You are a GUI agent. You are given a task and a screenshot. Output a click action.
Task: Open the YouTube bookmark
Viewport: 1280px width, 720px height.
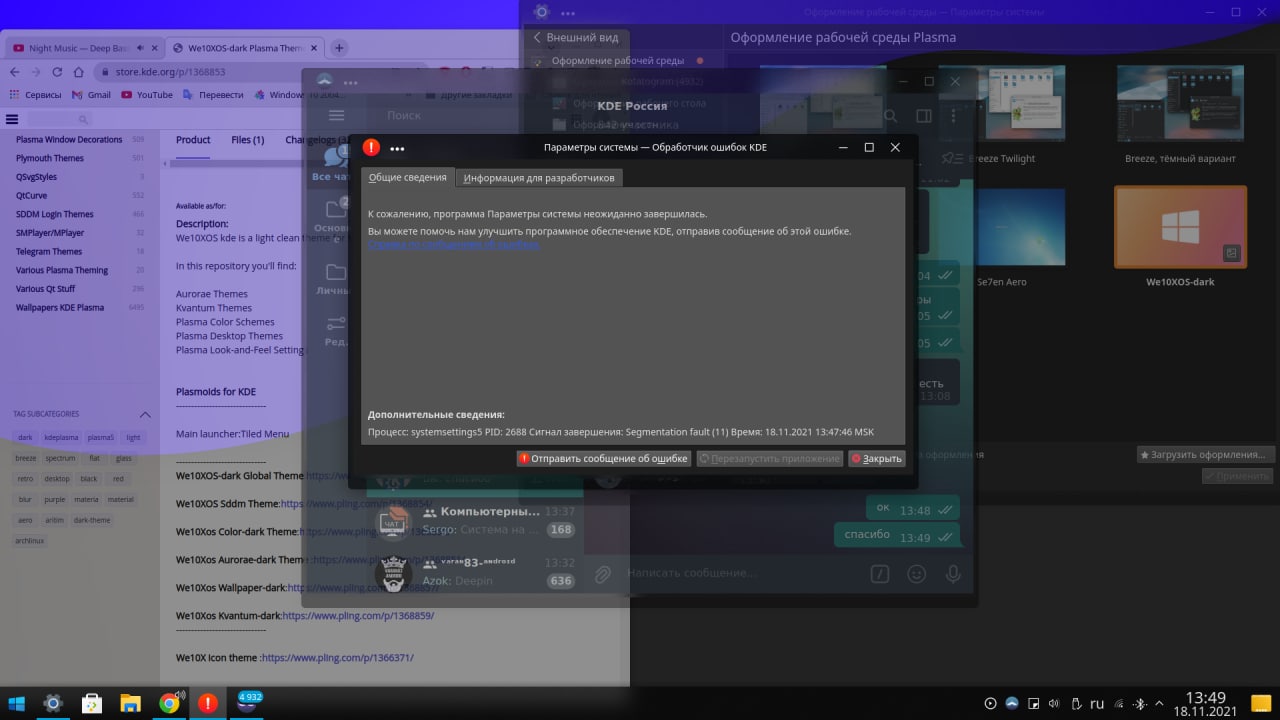tap(147, 95)
